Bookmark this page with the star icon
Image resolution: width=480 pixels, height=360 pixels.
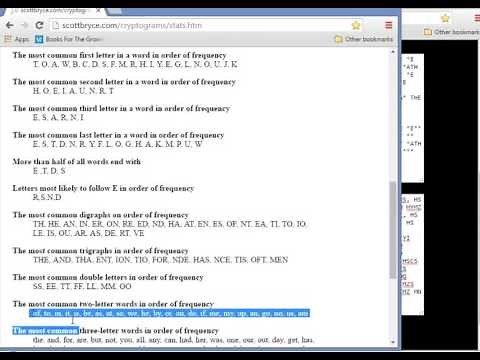point(356,25)
